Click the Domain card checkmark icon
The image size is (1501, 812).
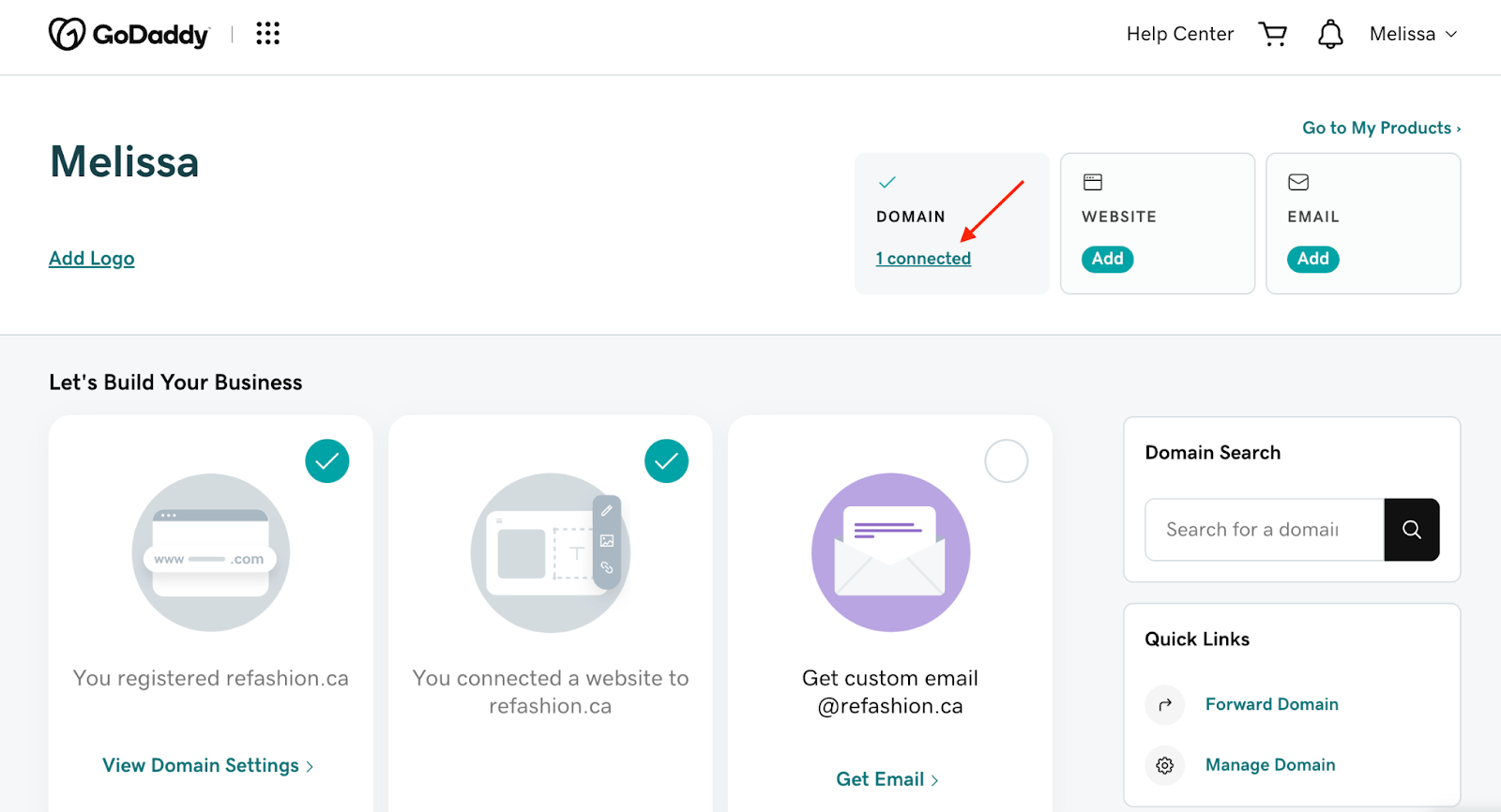pyautogui.click(x=887, y=182)
